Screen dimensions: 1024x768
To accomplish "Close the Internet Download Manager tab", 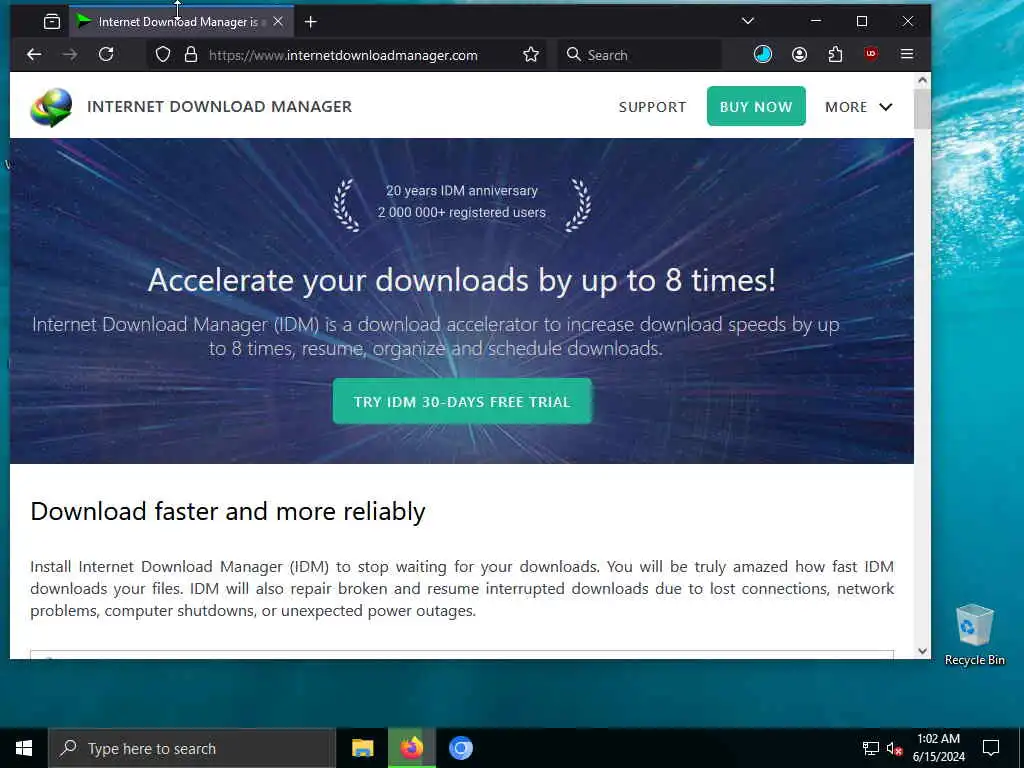I will [x=278, y=22].
